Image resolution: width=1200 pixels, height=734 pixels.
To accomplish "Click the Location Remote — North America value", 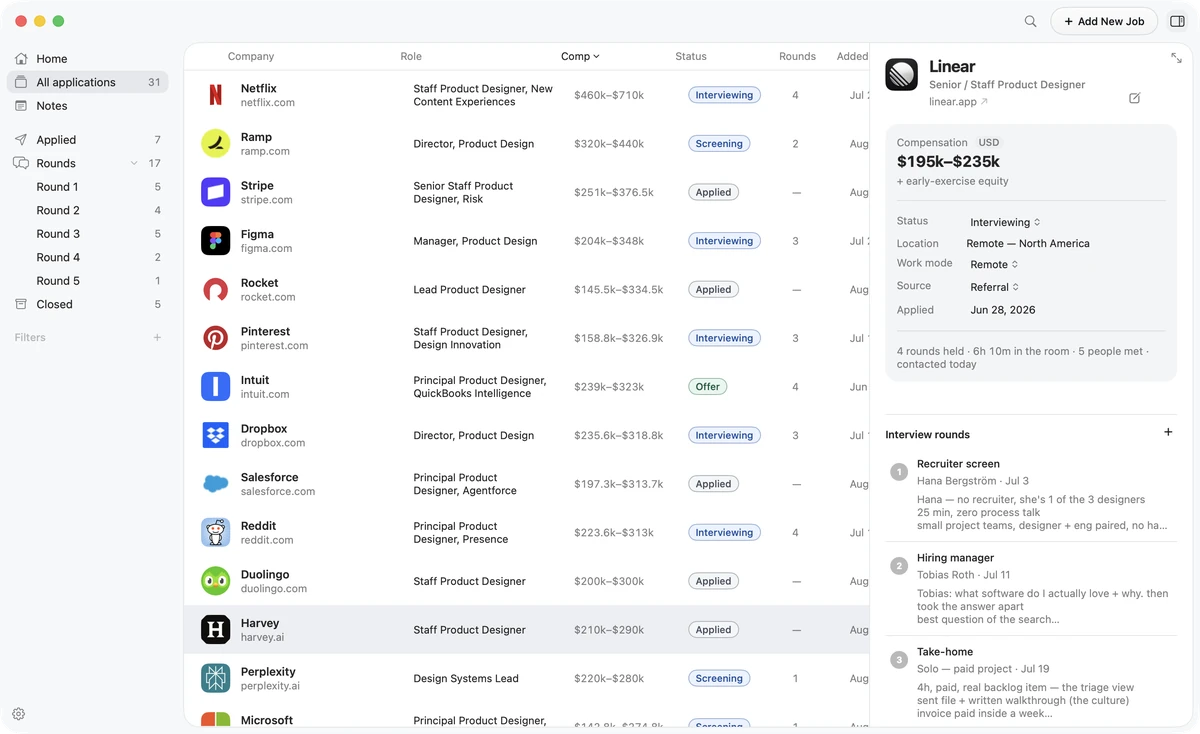I will 1028,243.
